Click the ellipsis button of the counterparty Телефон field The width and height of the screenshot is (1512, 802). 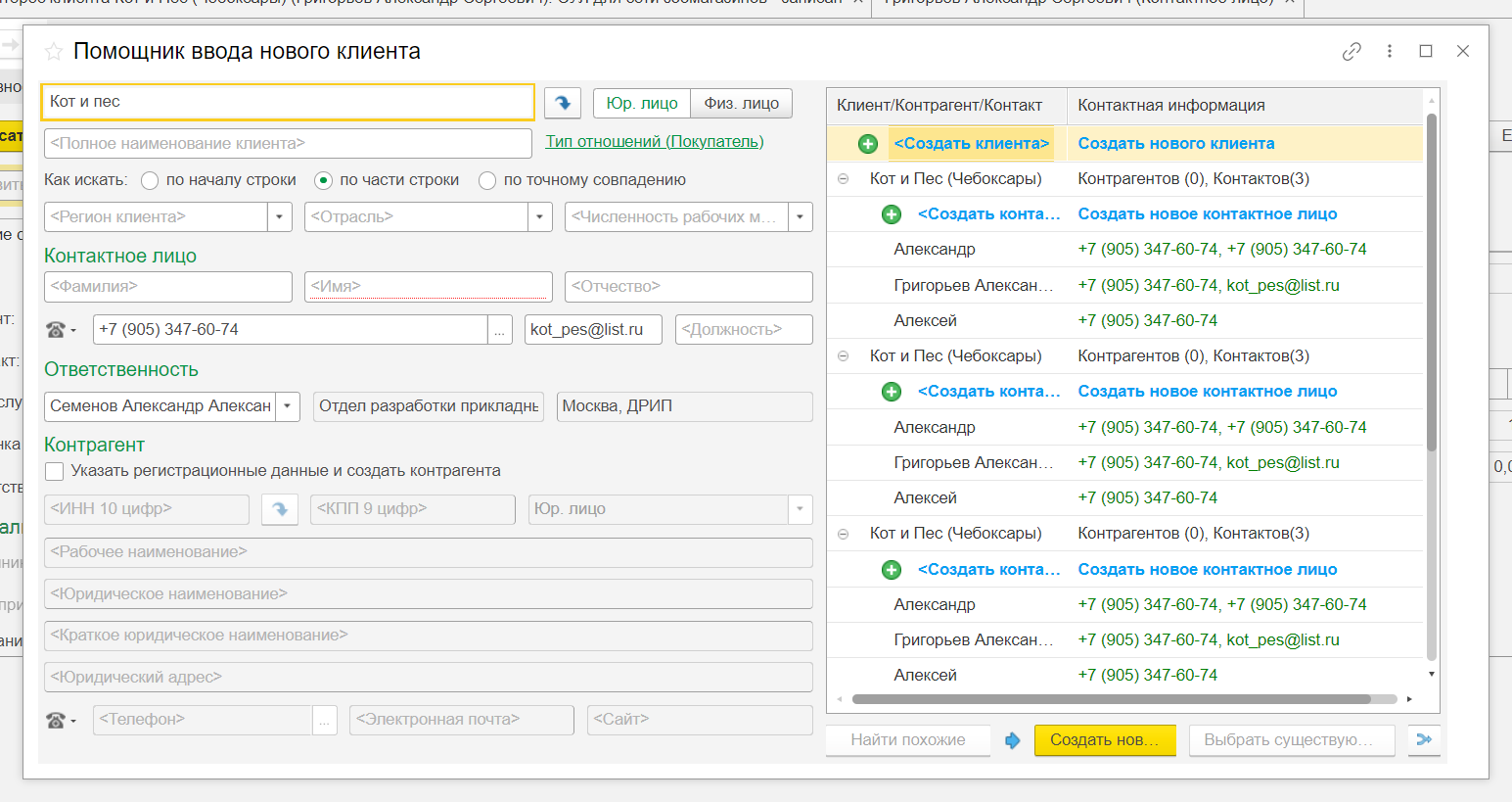pos(325,721)
